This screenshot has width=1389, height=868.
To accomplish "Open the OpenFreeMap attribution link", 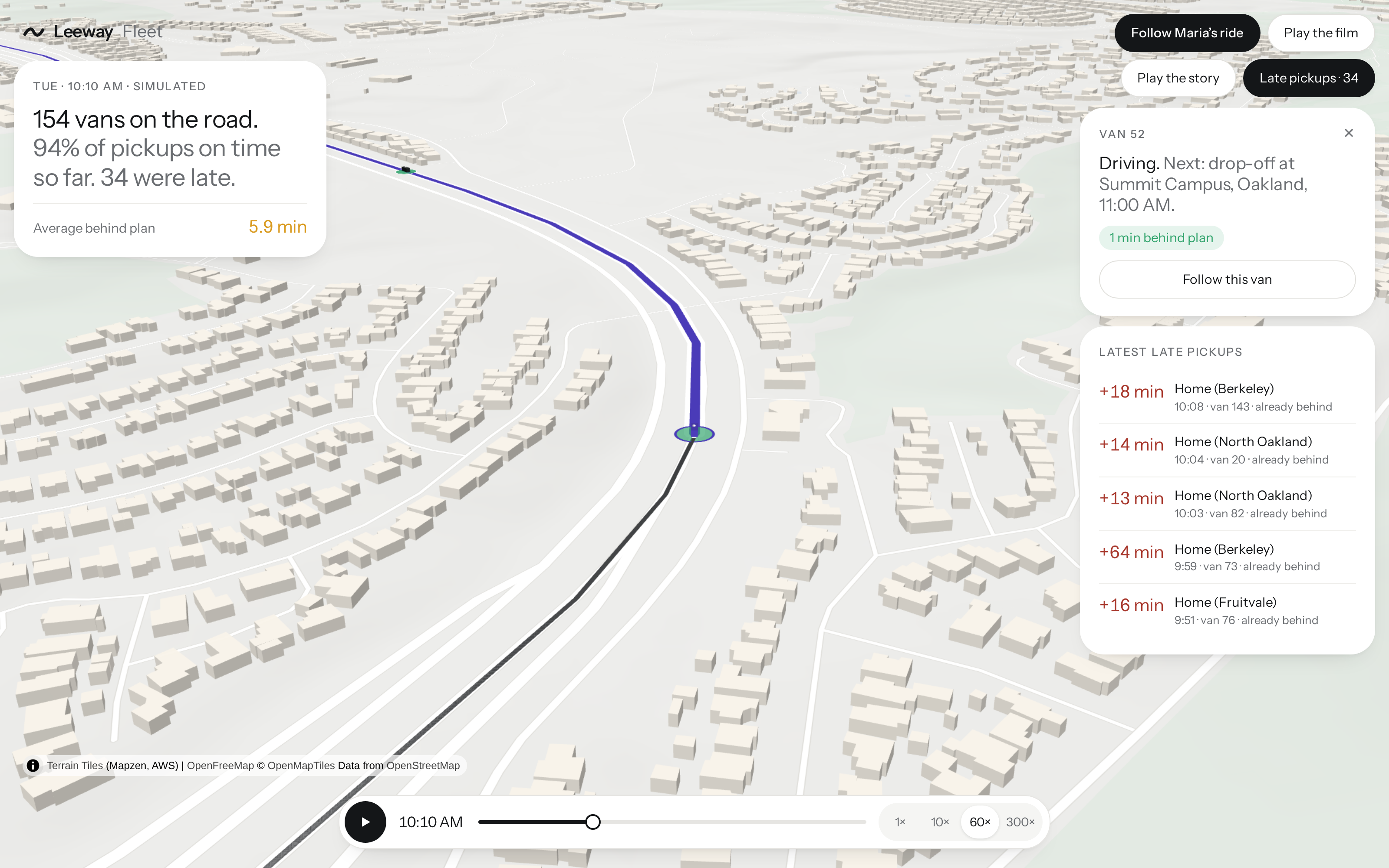I will (x=221, y=765).
